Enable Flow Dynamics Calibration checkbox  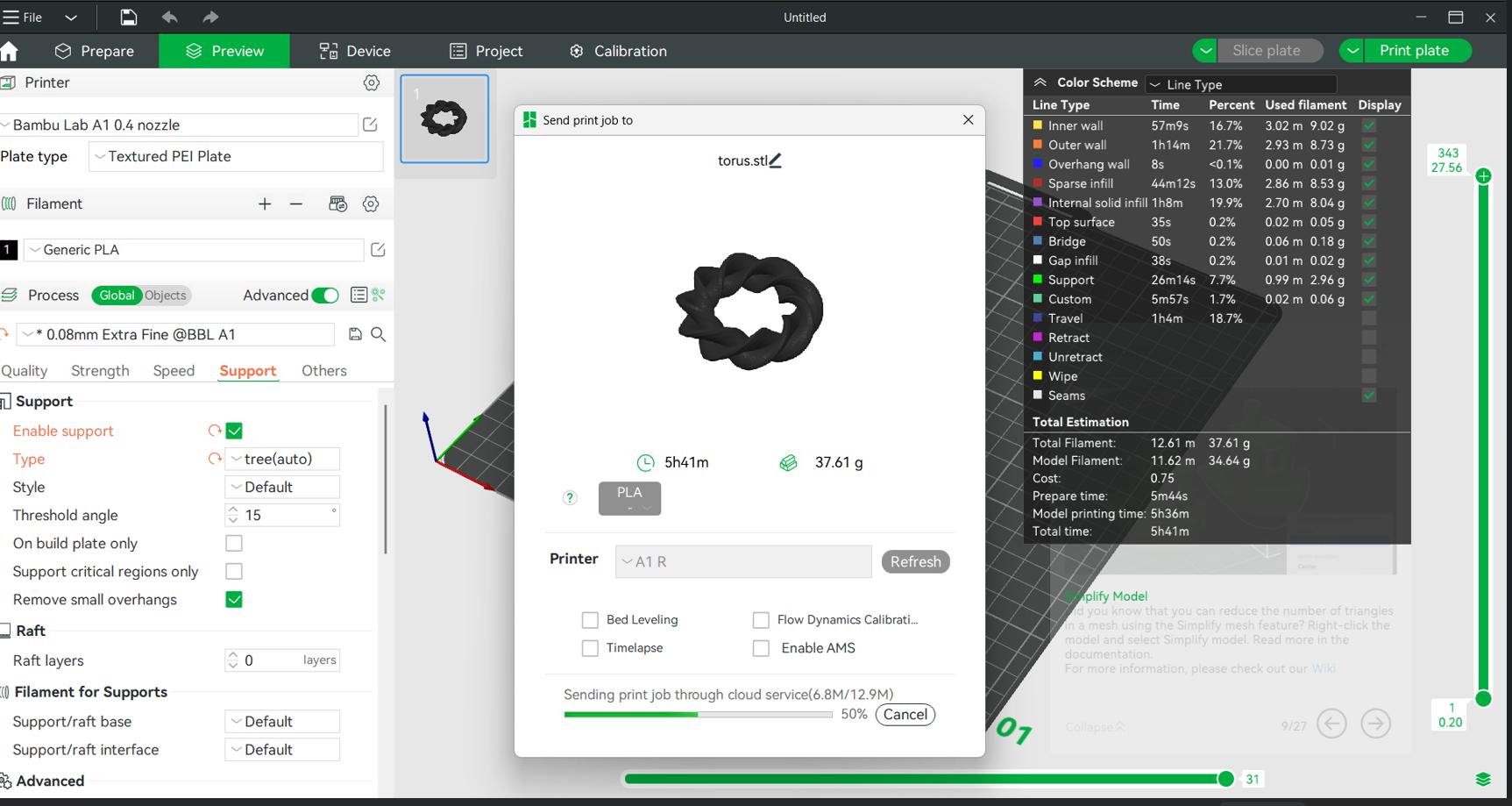pyautogui.click(x=761, y=620)
